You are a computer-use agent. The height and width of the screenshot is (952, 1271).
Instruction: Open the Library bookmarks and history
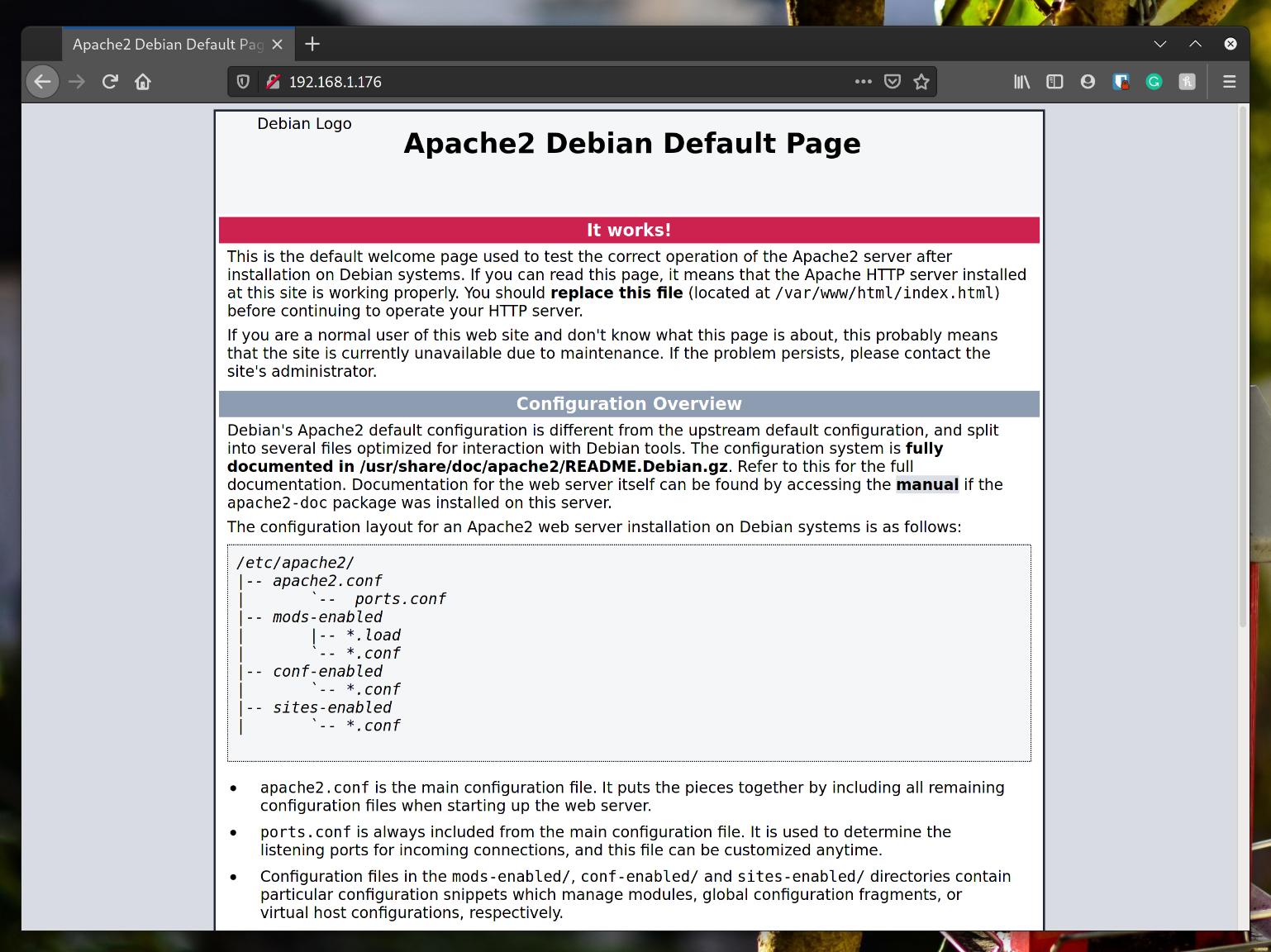1022,82
